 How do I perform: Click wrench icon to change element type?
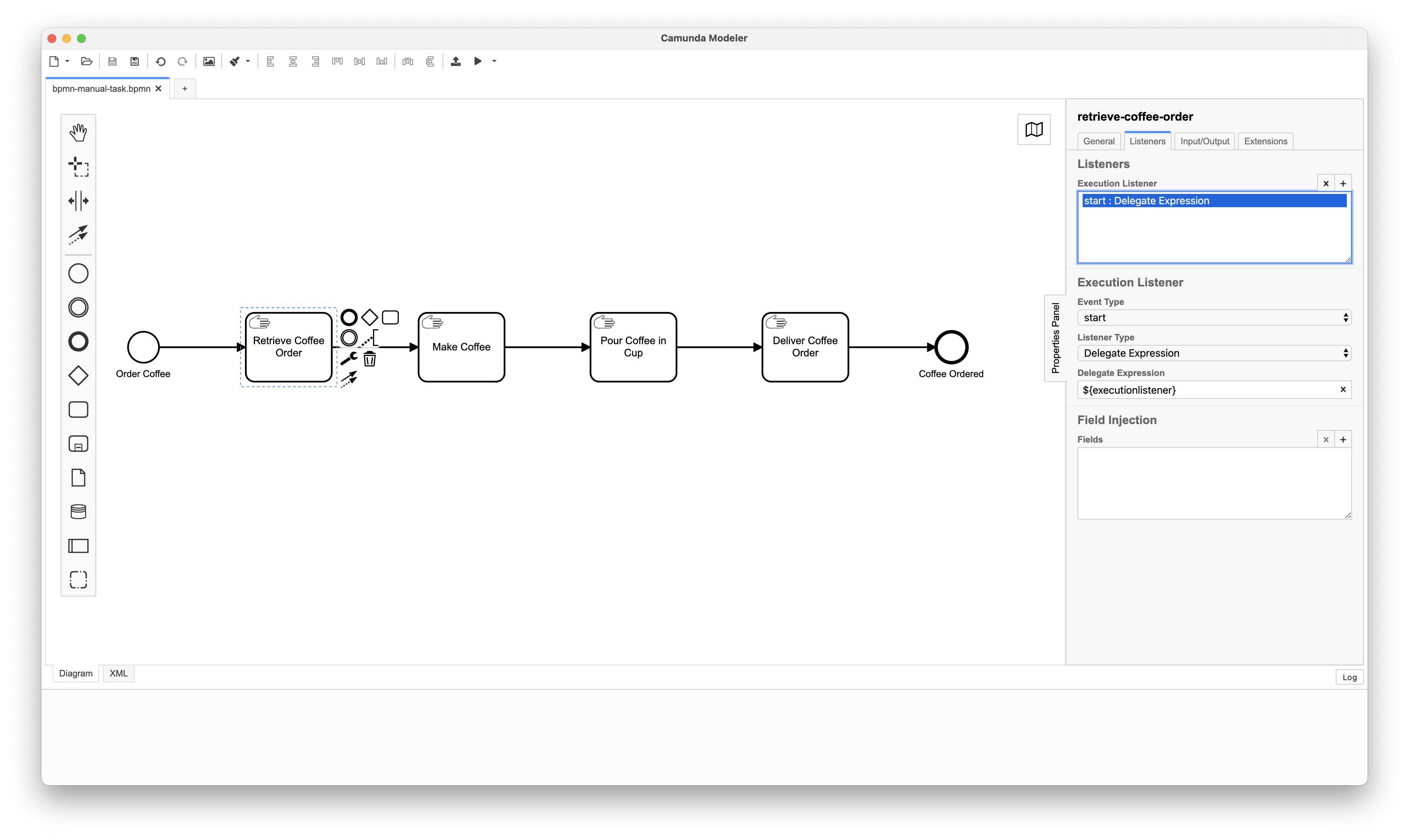coord(349,358)
